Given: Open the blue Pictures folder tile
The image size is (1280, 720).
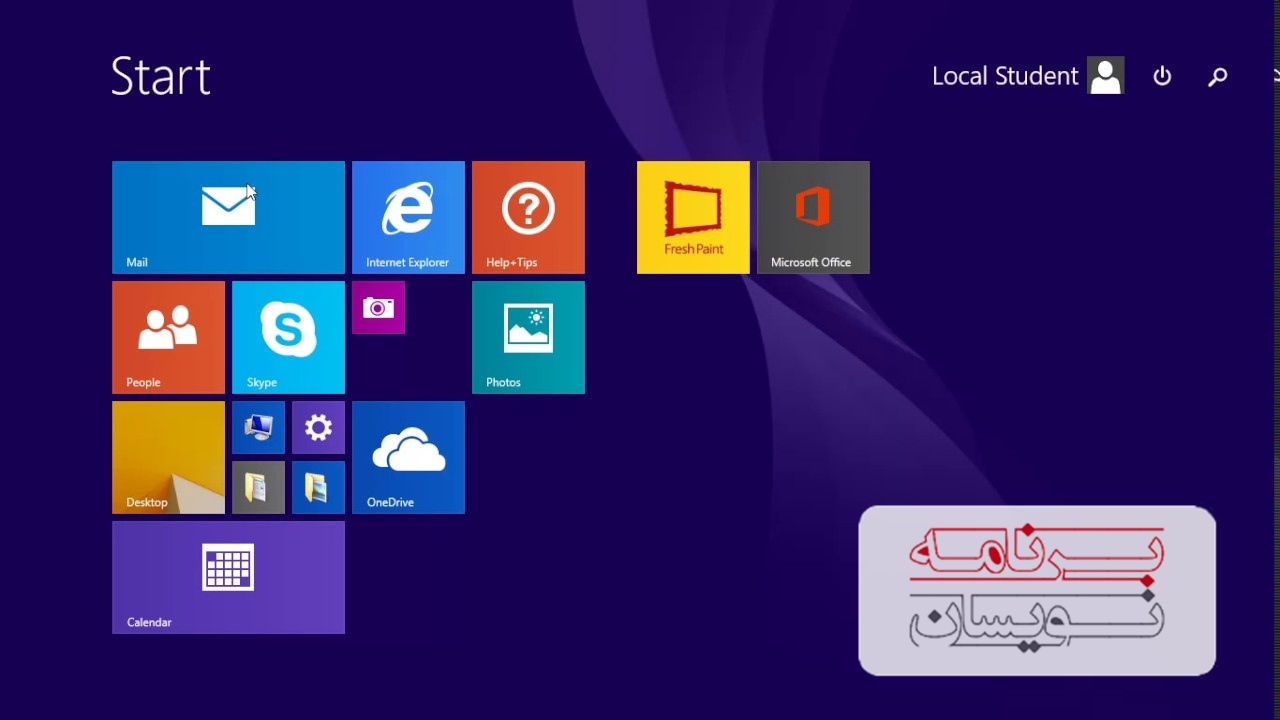Looking at the screenshot, I should 318,487.
